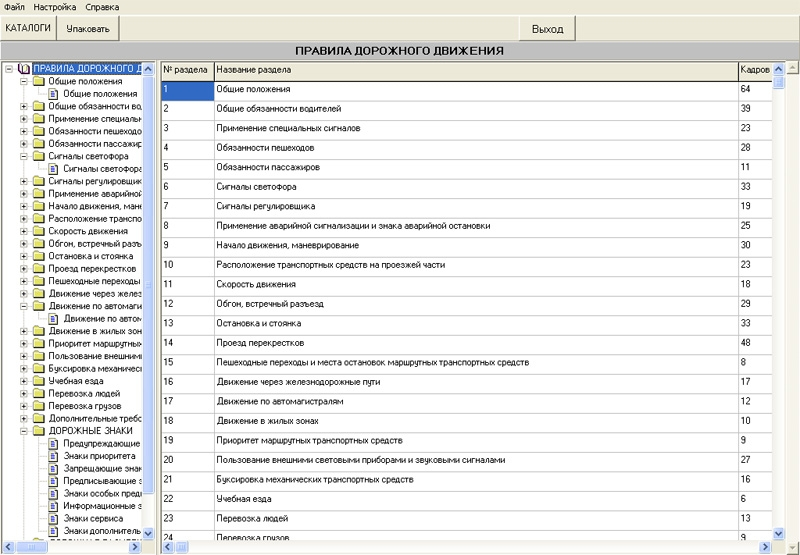Click the Кадров column header
Screen dimensions: 800x555
tap(755, 71)
